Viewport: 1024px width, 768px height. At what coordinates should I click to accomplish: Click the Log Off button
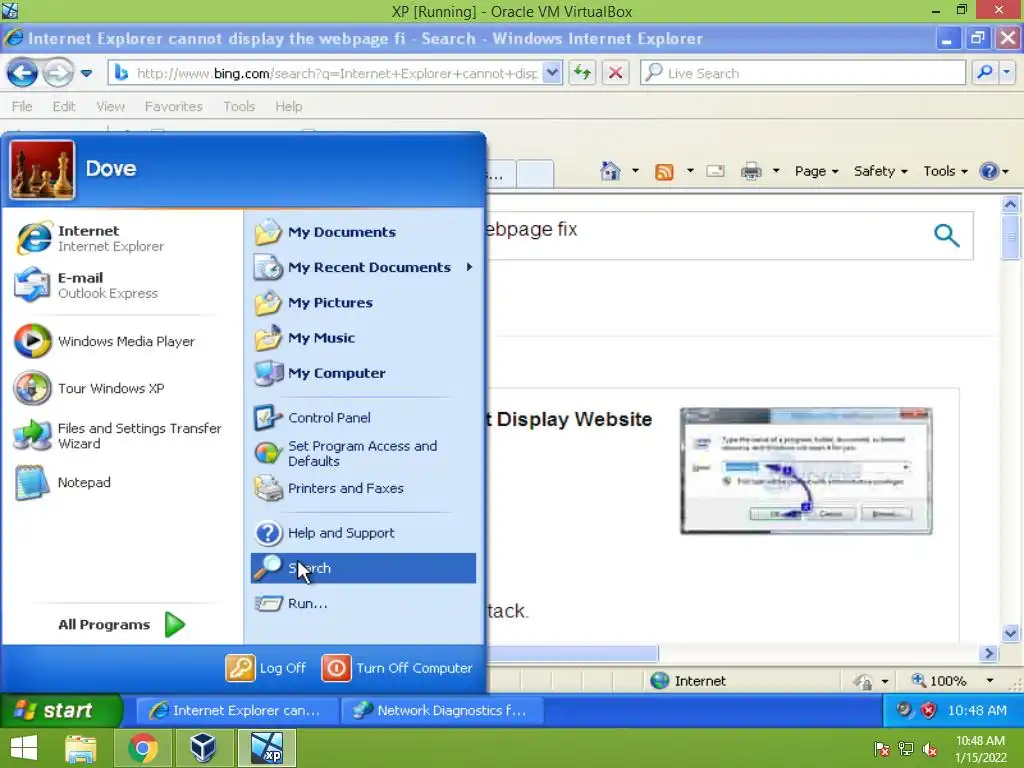(x=266, y=668)
